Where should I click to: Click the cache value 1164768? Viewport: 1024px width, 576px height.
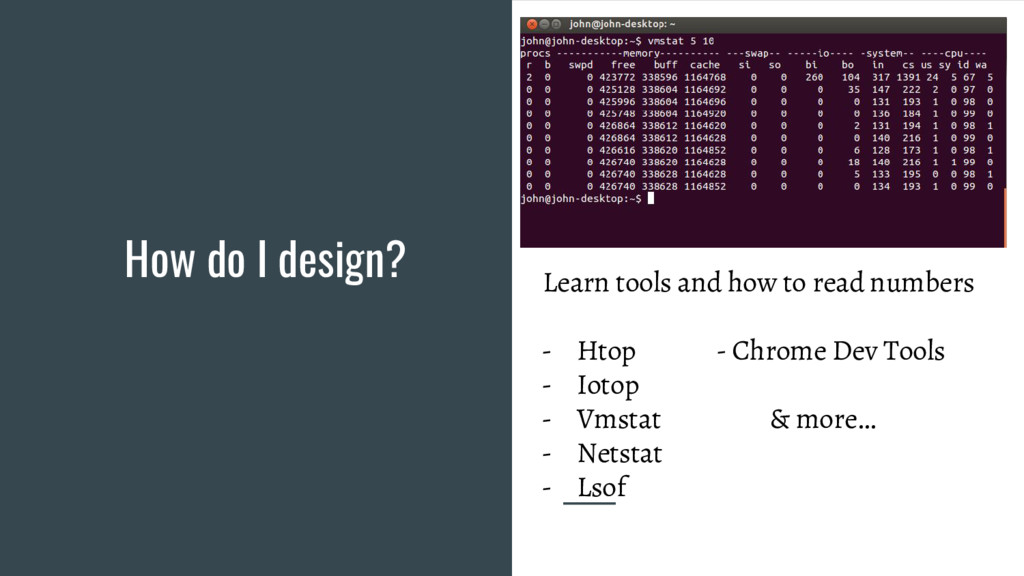(x=705, y=77)
